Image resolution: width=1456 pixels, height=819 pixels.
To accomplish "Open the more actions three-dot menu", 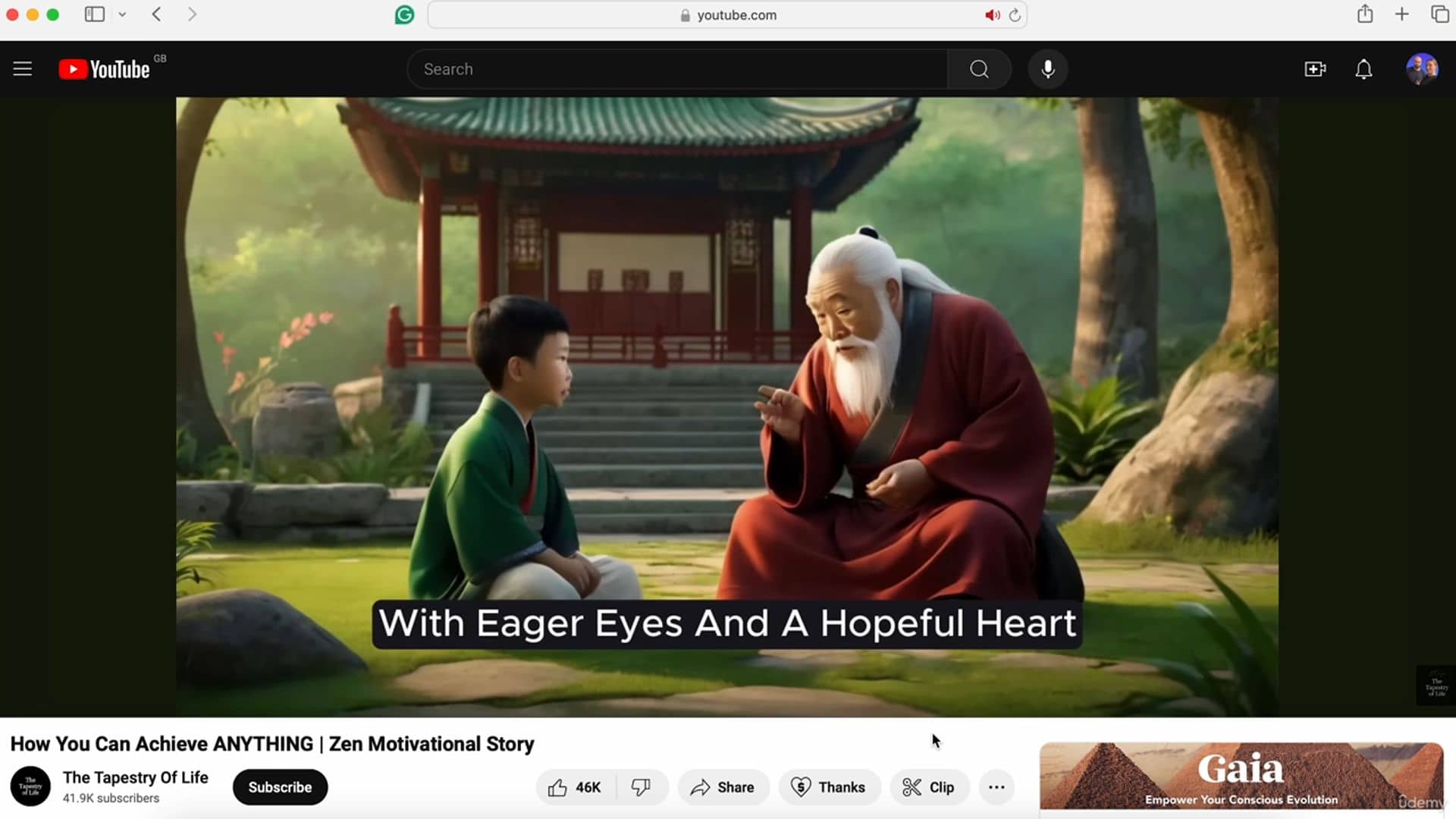I will (996, 787).
